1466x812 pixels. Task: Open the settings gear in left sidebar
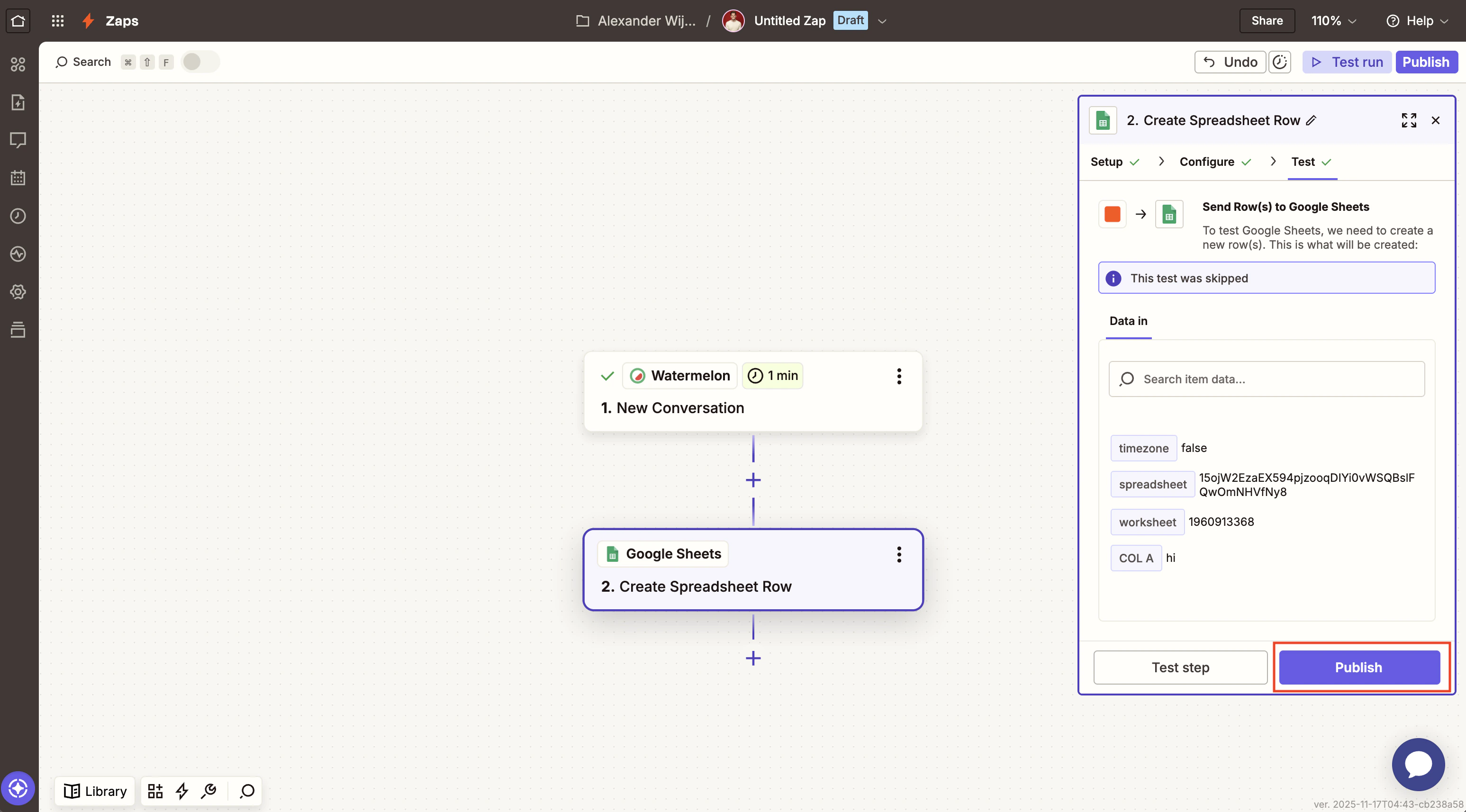[x=18, y=292]
